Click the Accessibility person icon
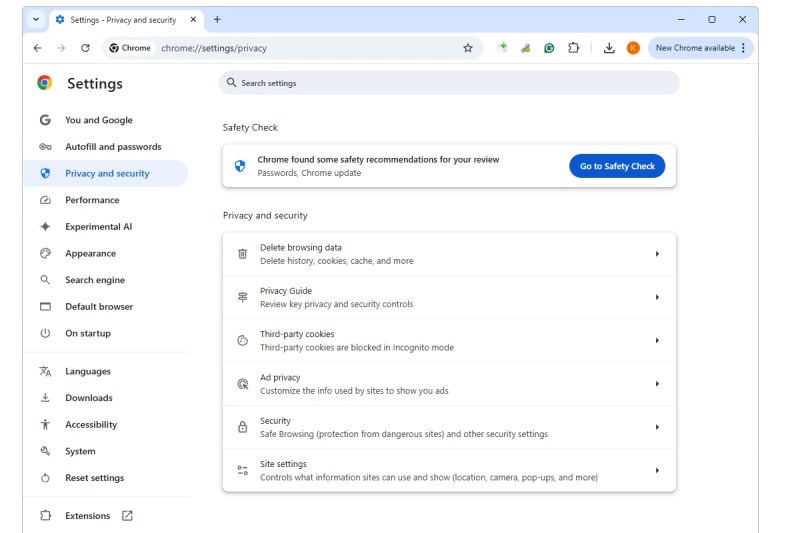The image size is (800, 533). 45,424
